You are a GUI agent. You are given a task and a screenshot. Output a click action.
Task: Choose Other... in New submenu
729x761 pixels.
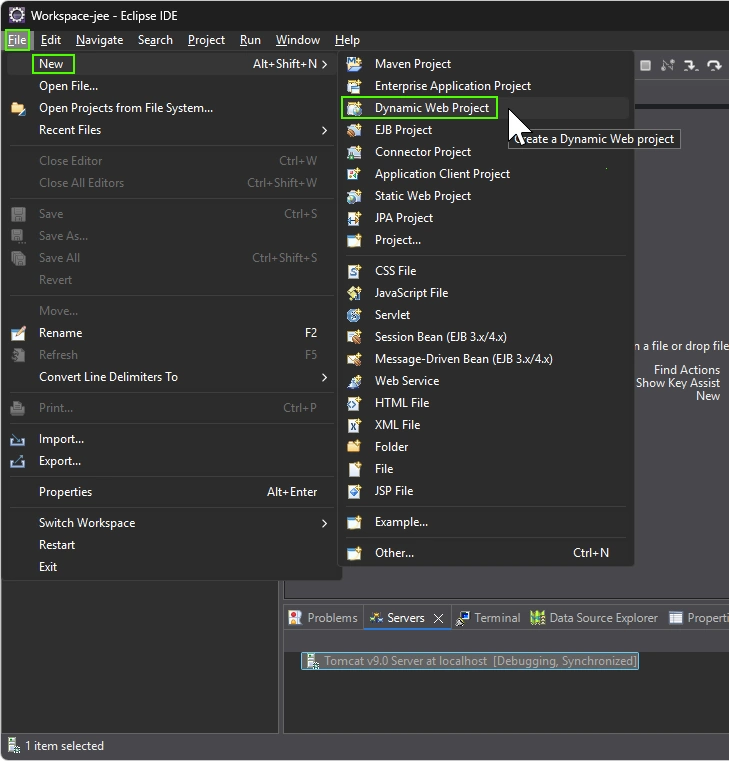pyautogui.click(x=485, y=553)
